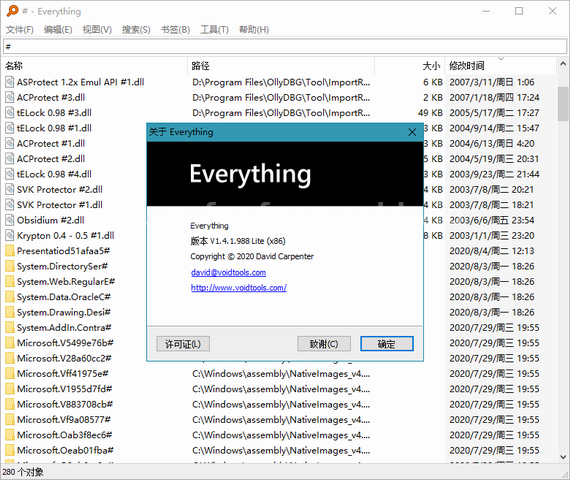Screen dimensions: 570x480
Task: Sort results by 修改时间 column header
Action: click(500, 66)
